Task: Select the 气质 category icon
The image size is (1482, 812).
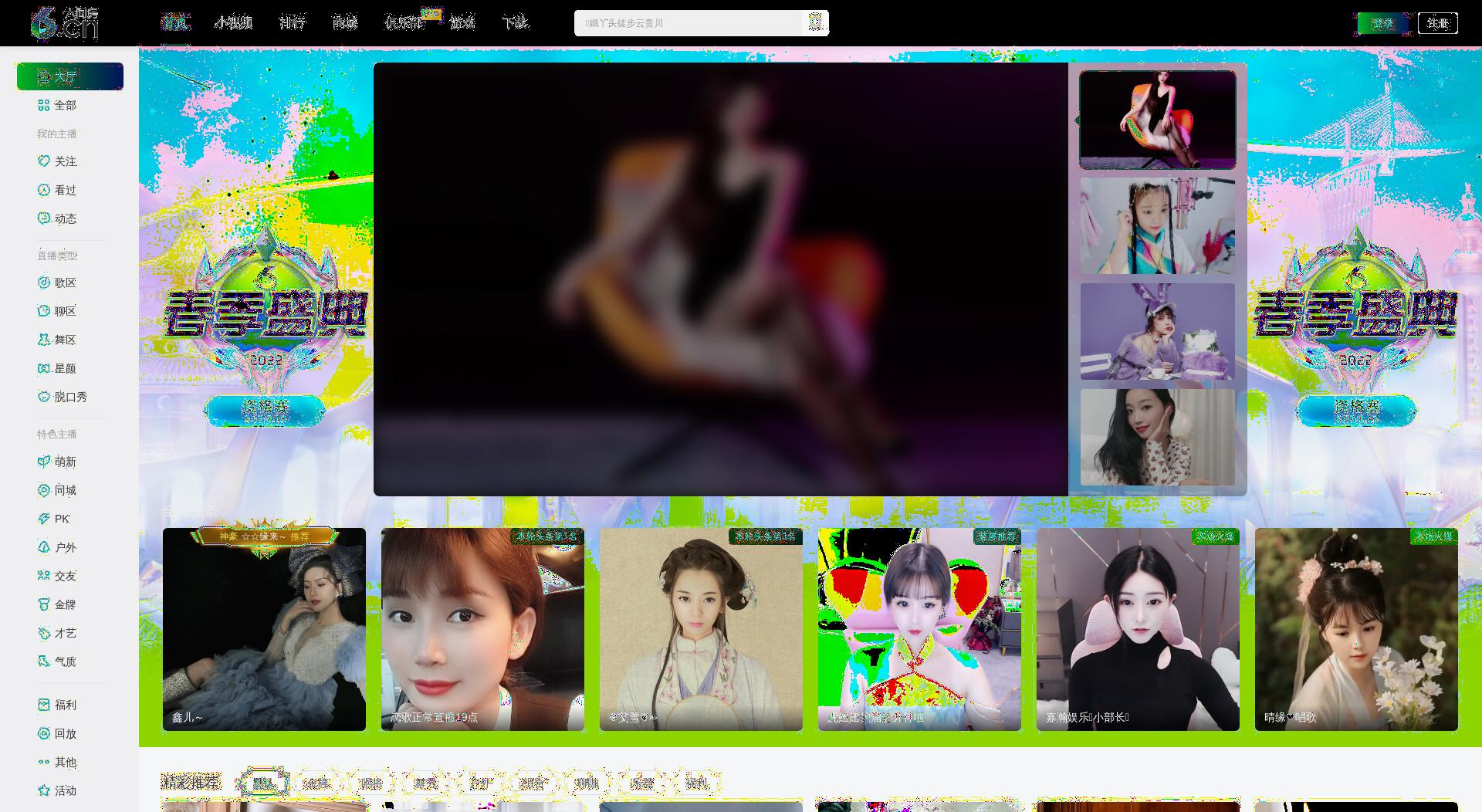Action: pos(44,661)
